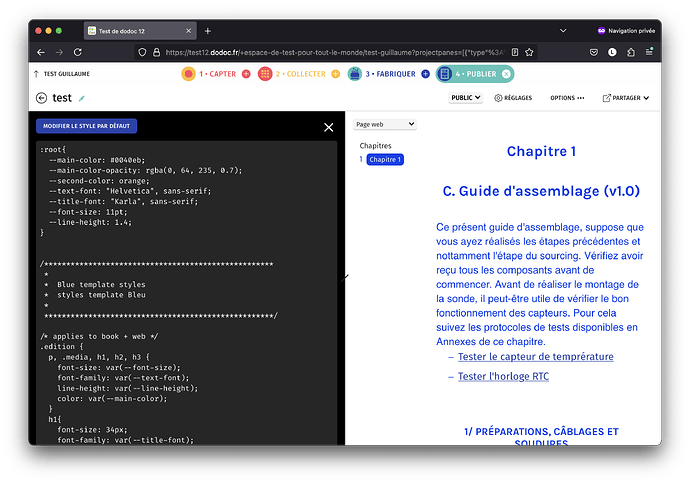
Task: Select the Test de dodoc 12 tab
Action: 140,31
